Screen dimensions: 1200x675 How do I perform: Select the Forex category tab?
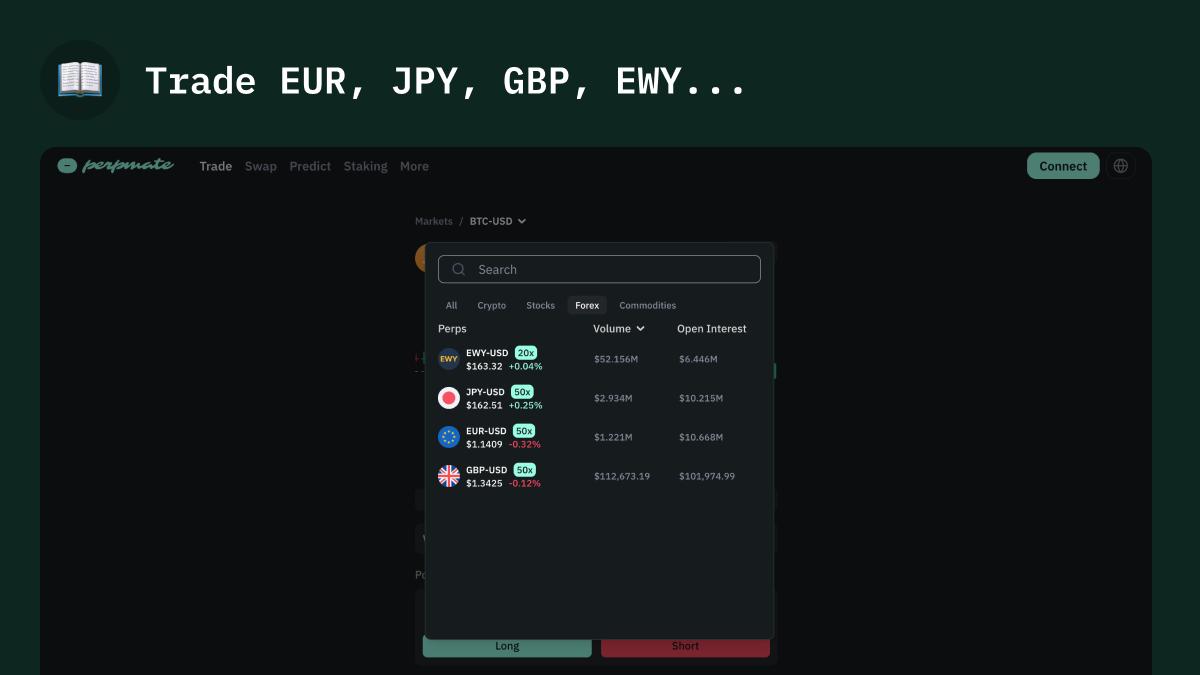pyautogui.click(x=587, y=305)
